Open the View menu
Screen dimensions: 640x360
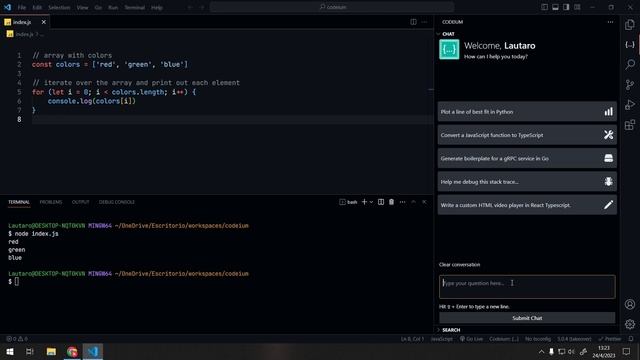tap(82, 7)
